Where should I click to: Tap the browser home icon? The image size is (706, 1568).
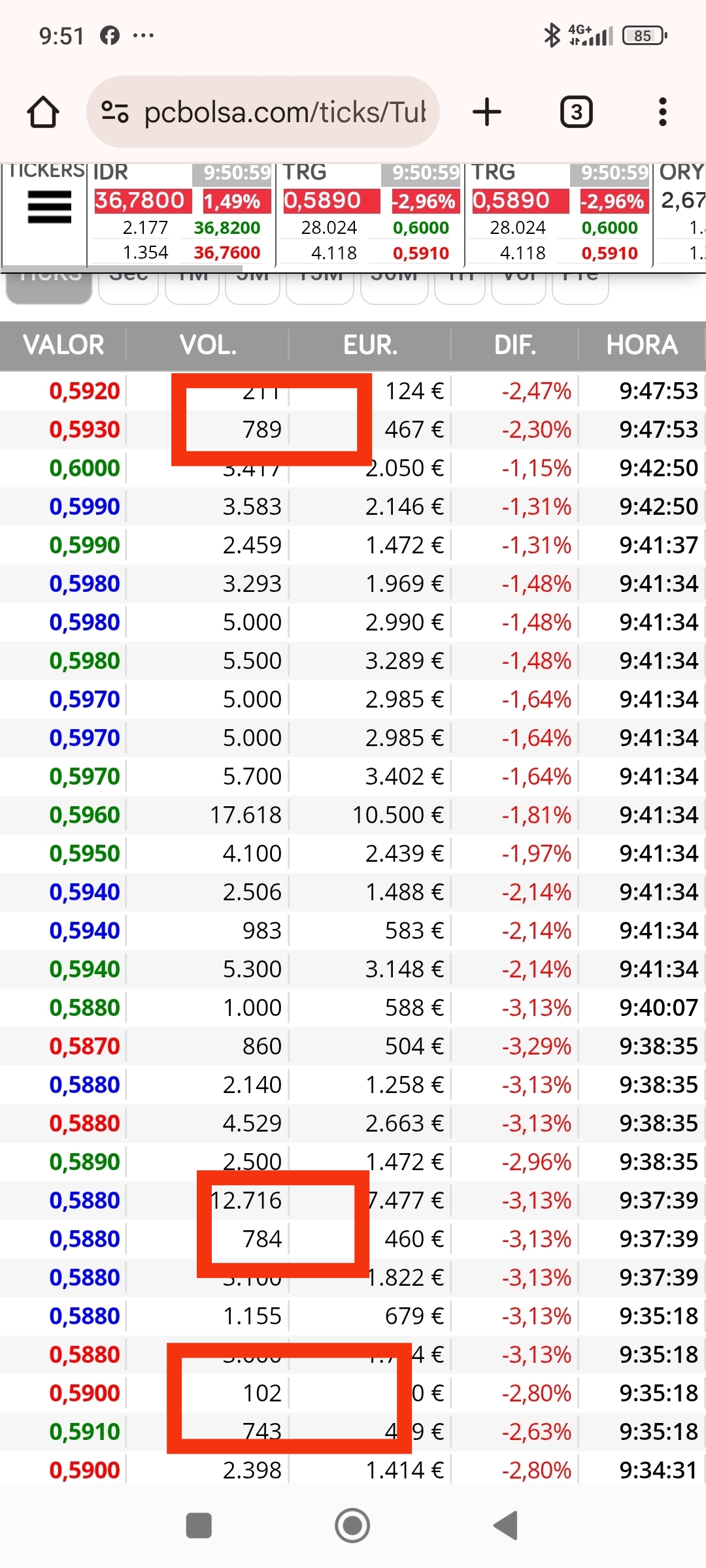tap(43, 112)
